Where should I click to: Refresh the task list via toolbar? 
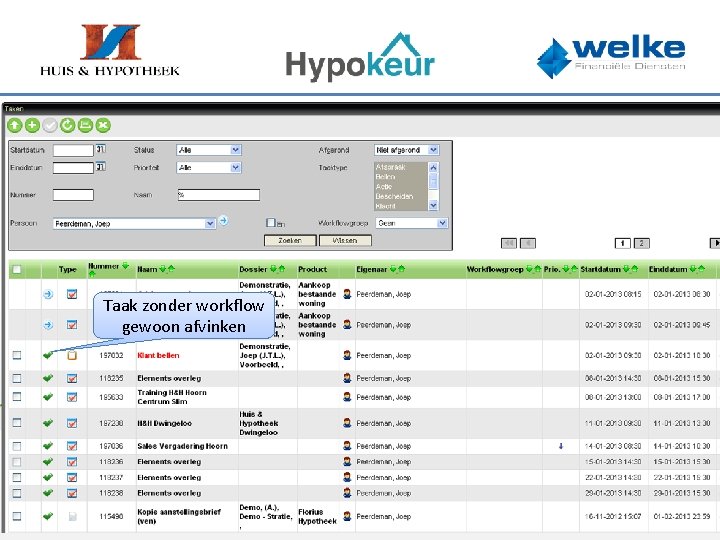pyautogui.click(x=68, y=125)
